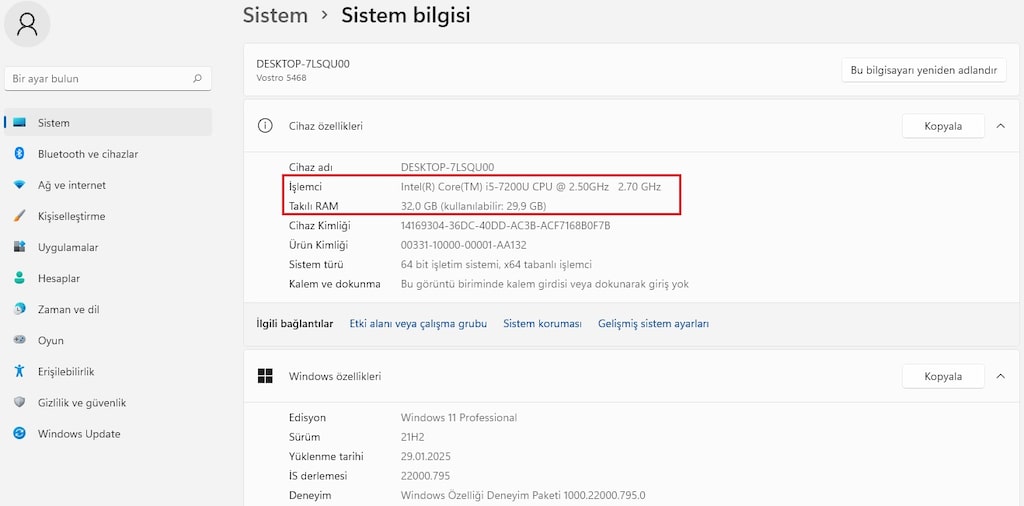Copy Windows specs with Kopyala button
This screenshot has height=506, width=1024.
coord(943,376)
